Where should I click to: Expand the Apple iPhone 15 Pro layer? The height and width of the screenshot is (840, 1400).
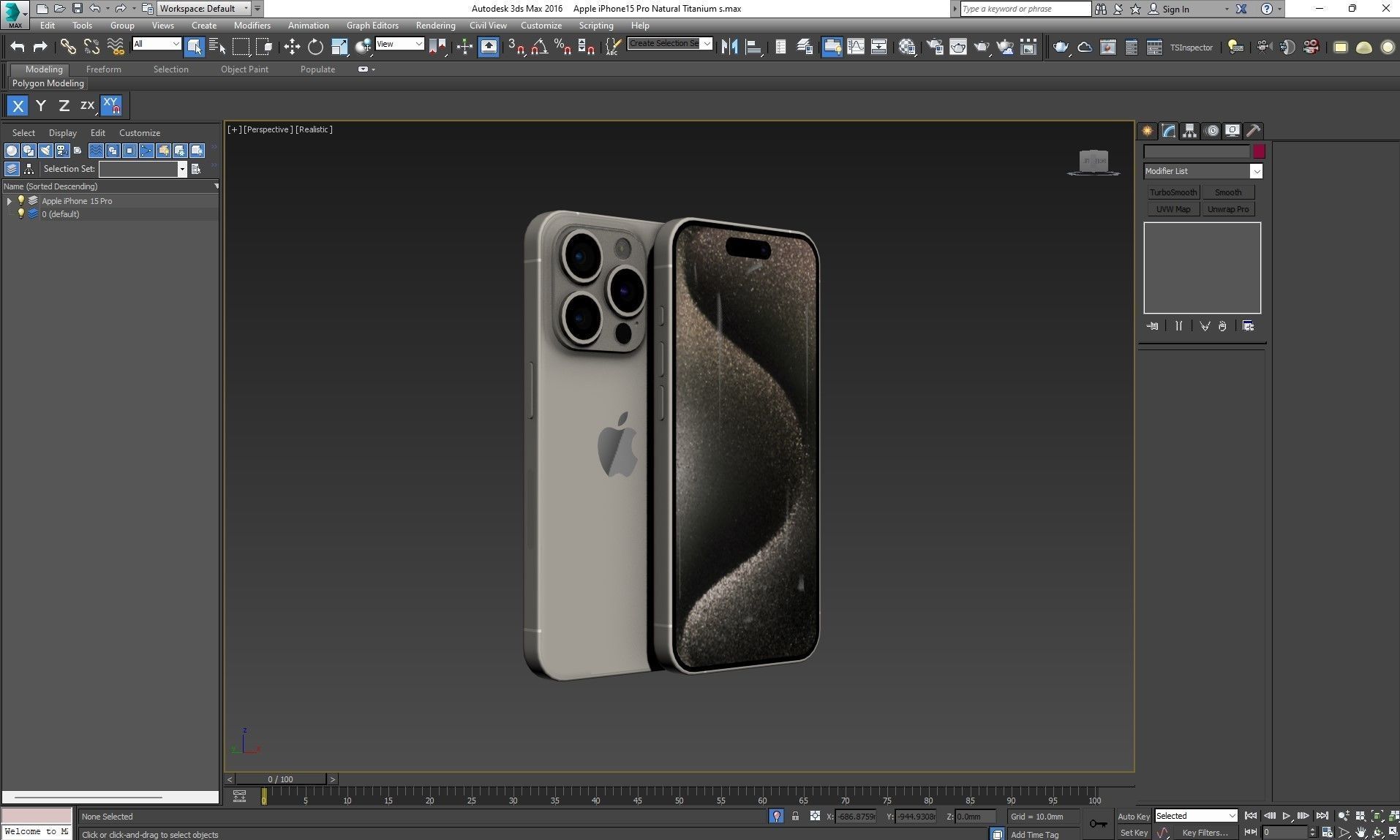click(9, 200)
